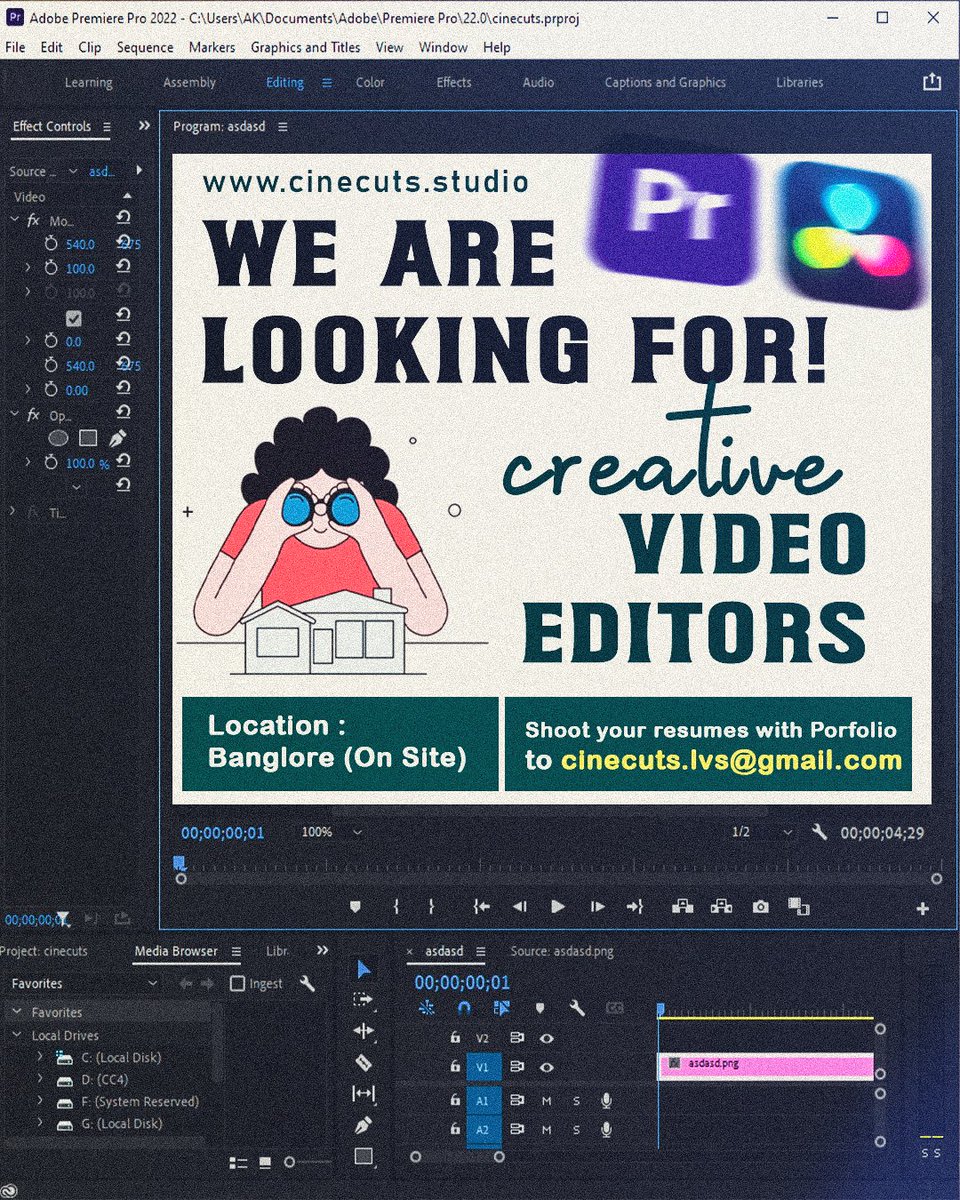This screenshot has height=1200, width=960.
Task: Open zoom level 100% dropdown
Action: (x=358, y=832)
